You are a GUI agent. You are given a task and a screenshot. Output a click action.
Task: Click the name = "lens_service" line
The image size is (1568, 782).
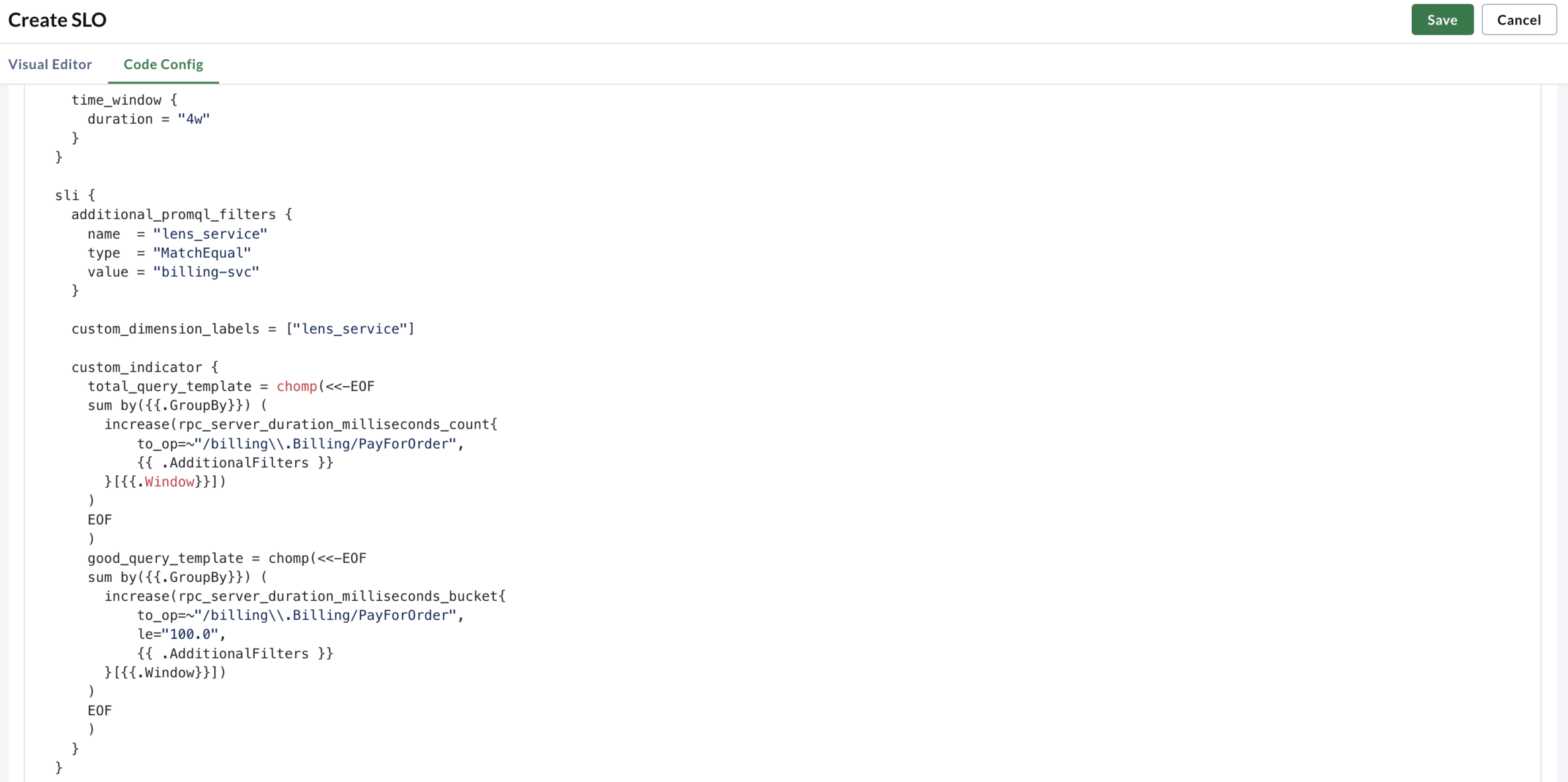(x=178, y=234)
